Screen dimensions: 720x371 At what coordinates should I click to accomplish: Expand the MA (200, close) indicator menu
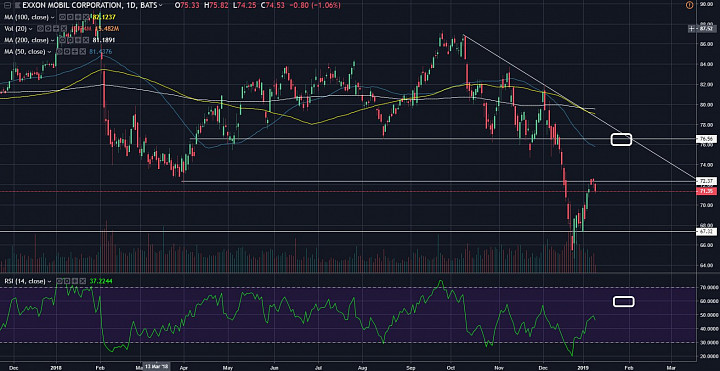click(x=53, y=40)
